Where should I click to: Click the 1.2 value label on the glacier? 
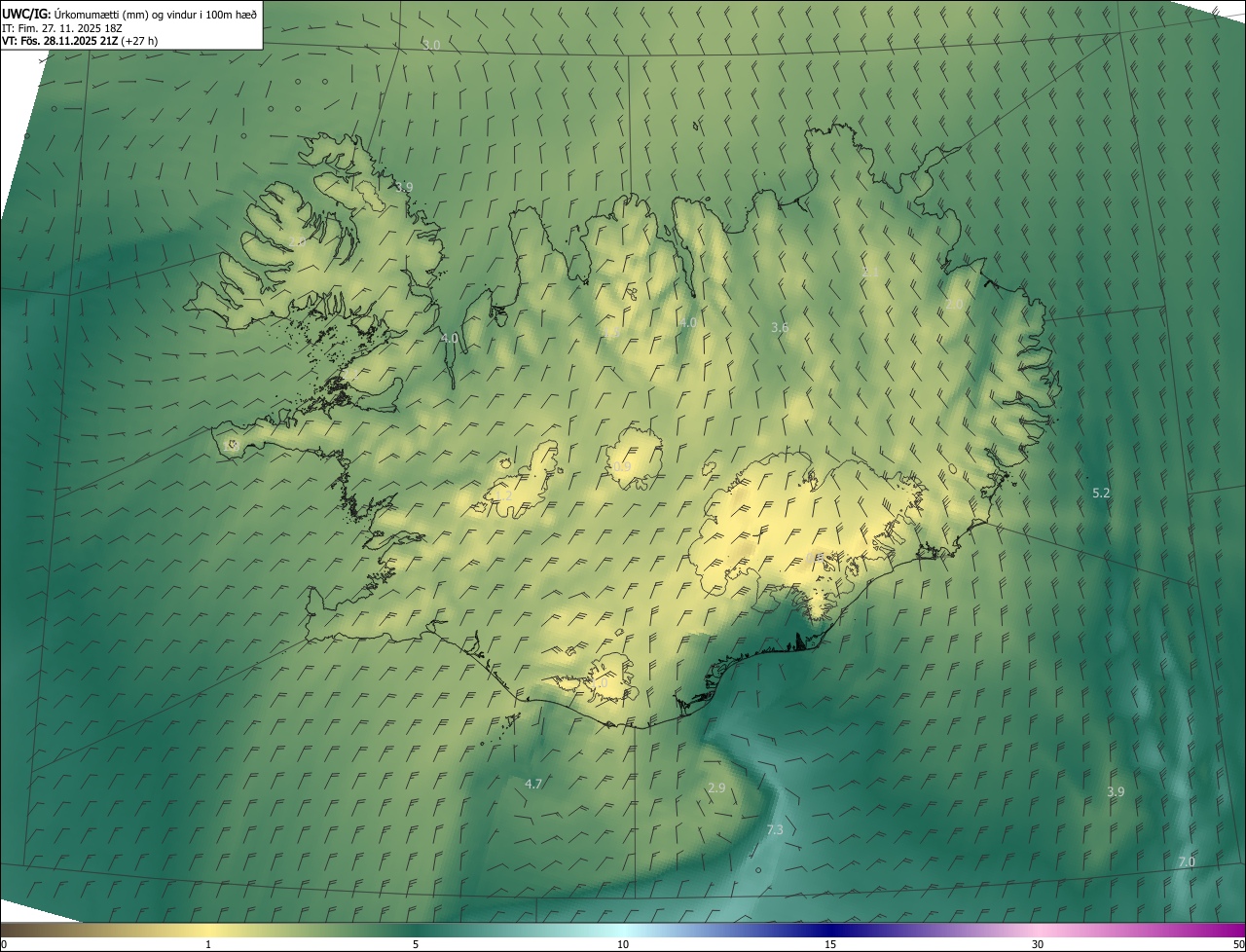coord(503,496)
